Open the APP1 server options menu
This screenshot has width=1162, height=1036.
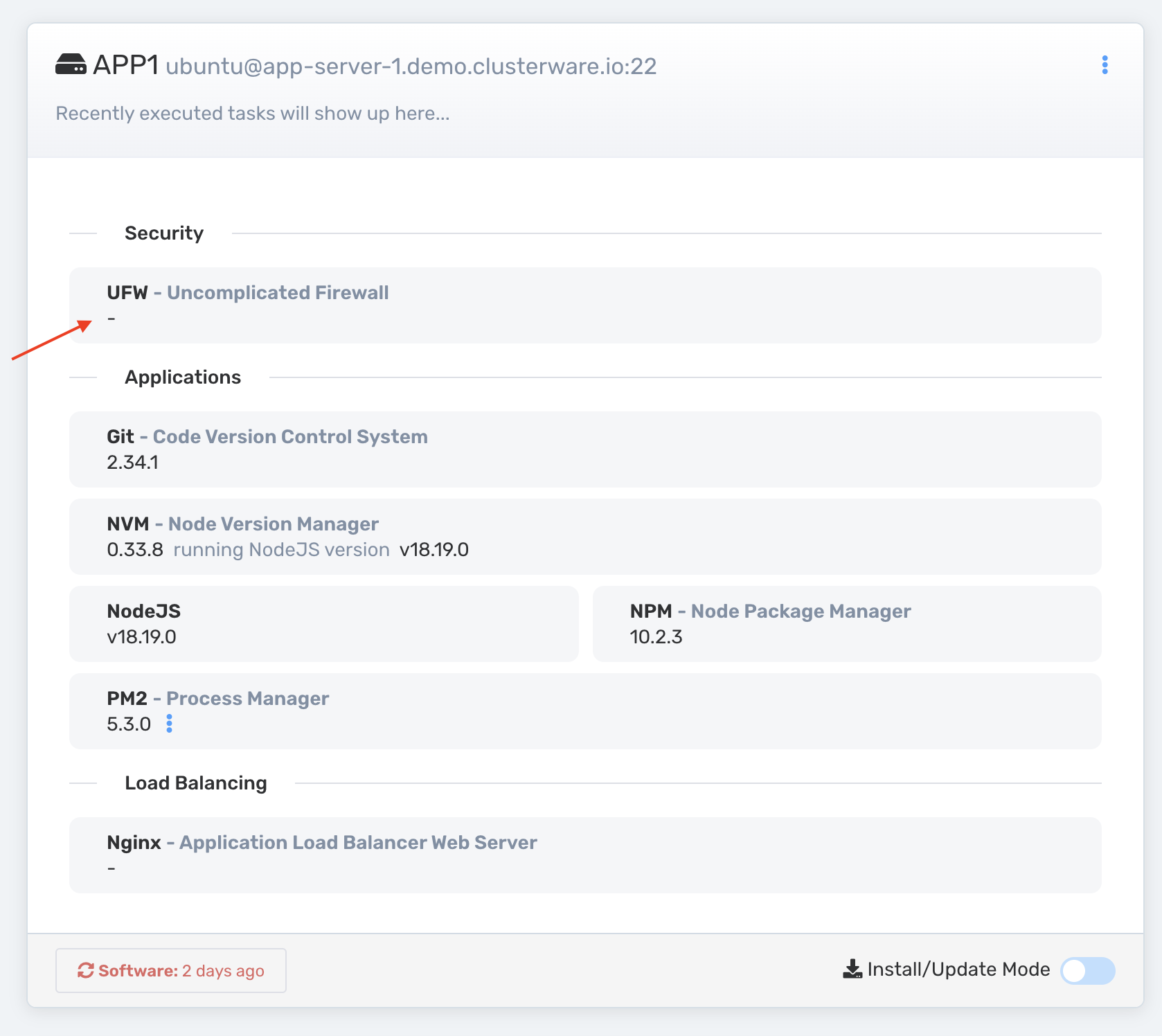[x=1105, y=65]
